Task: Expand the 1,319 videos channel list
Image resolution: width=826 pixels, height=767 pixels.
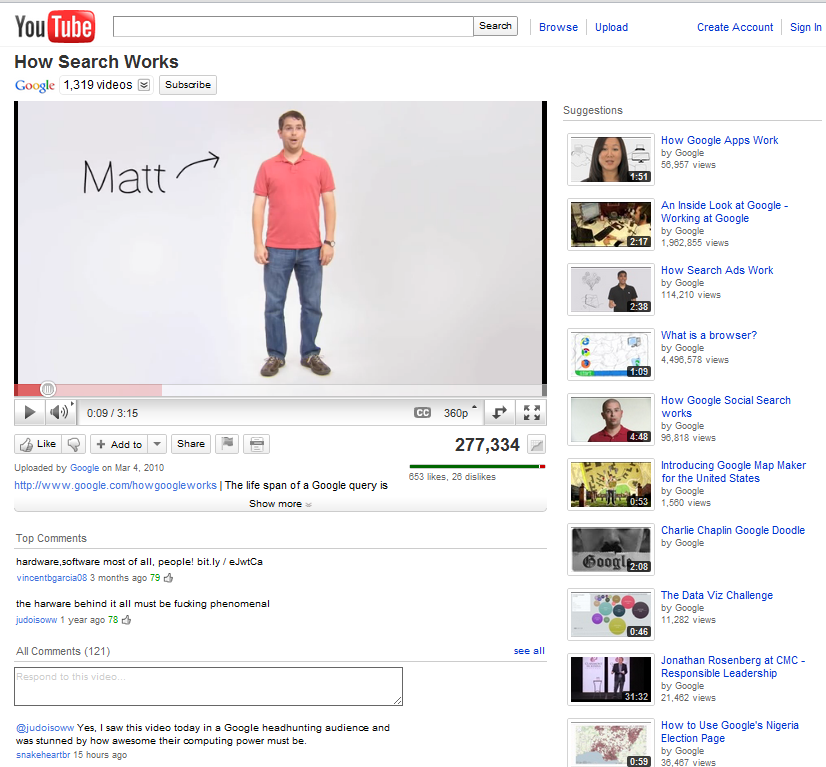Action: point(141,85)
